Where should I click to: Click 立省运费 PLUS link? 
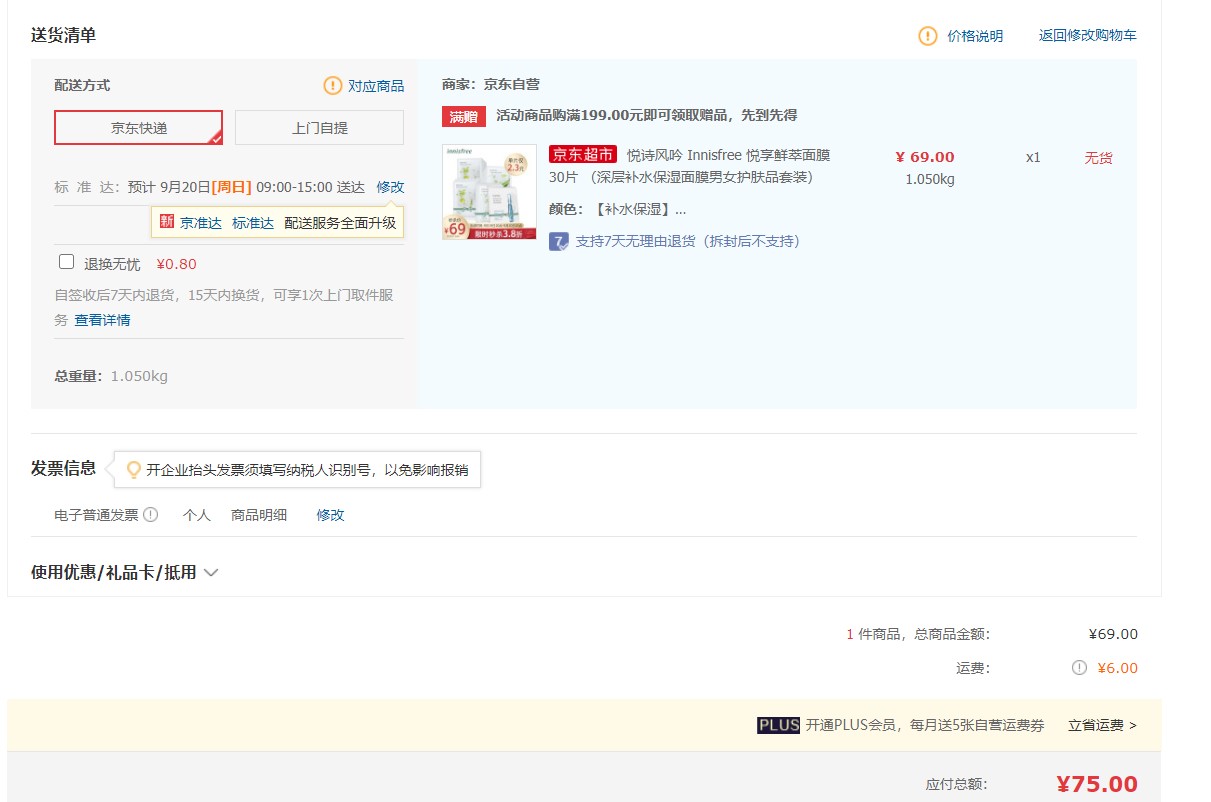click(1102, 725)
